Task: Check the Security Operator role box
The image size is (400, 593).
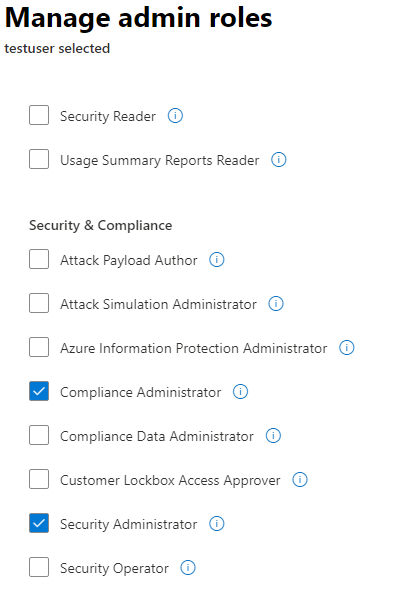Action: 39,567
